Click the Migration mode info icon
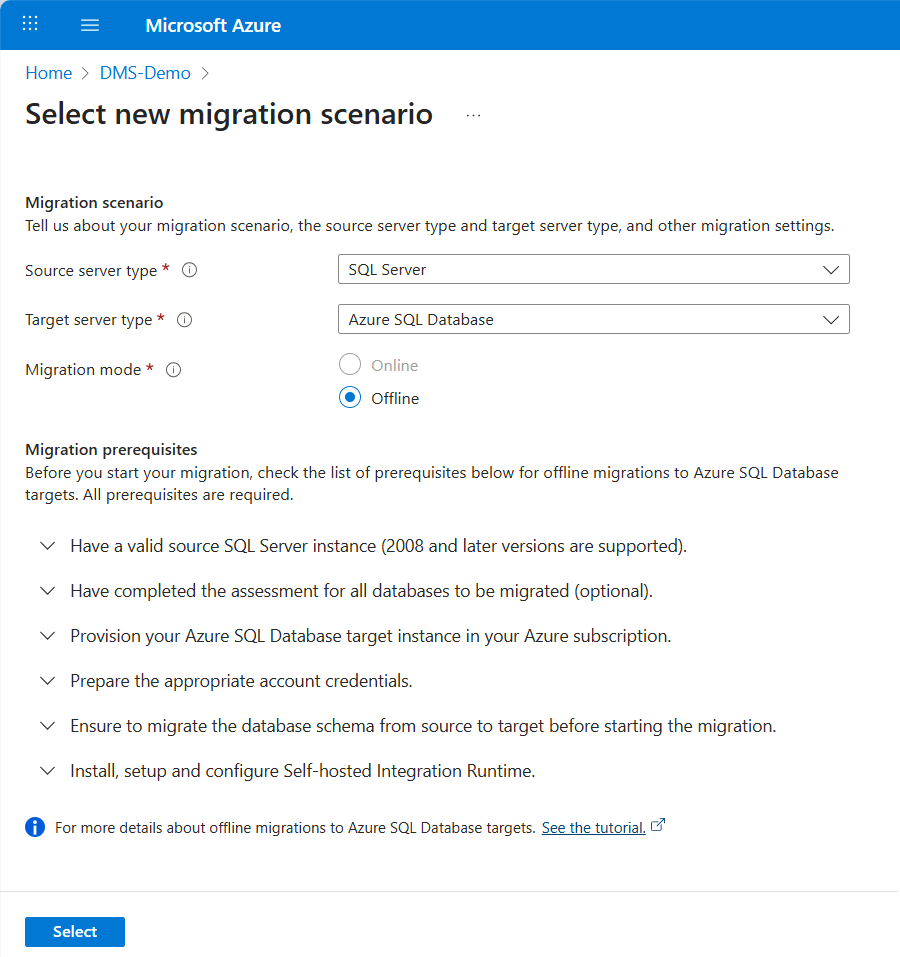 (173, 370)
